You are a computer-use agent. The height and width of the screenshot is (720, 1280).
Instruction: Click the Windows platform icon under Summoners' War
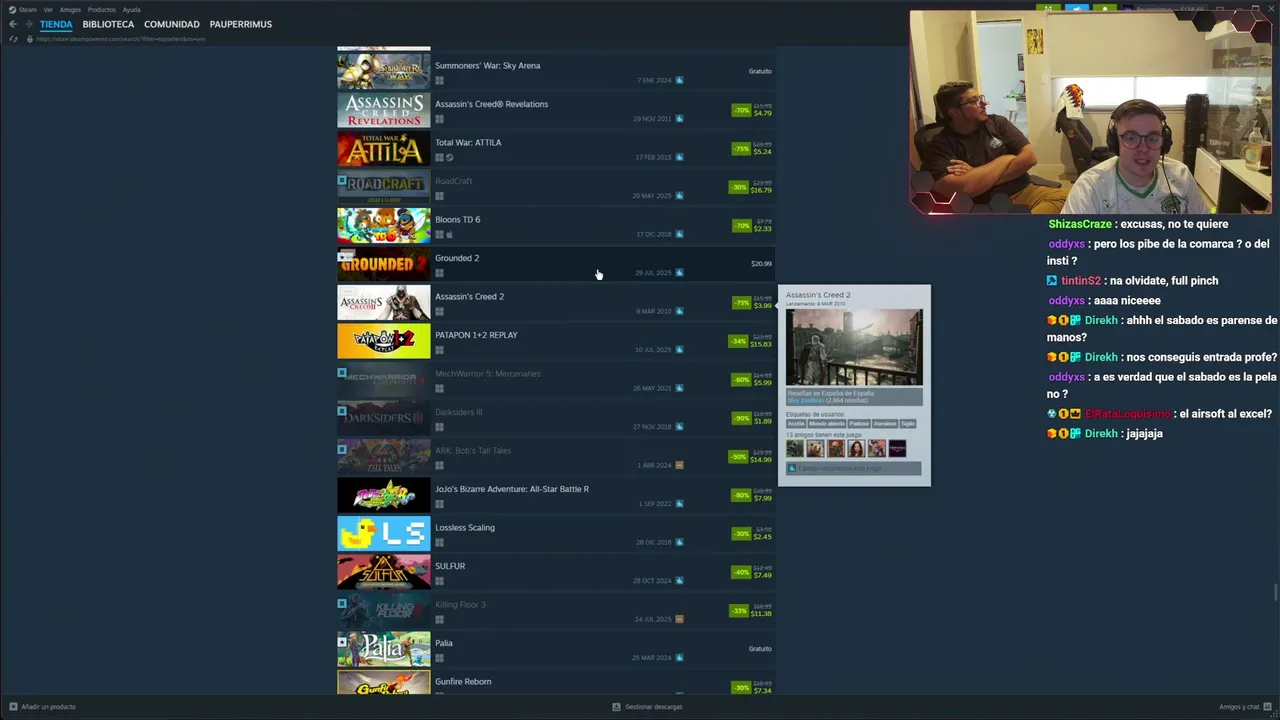[439, 80]
